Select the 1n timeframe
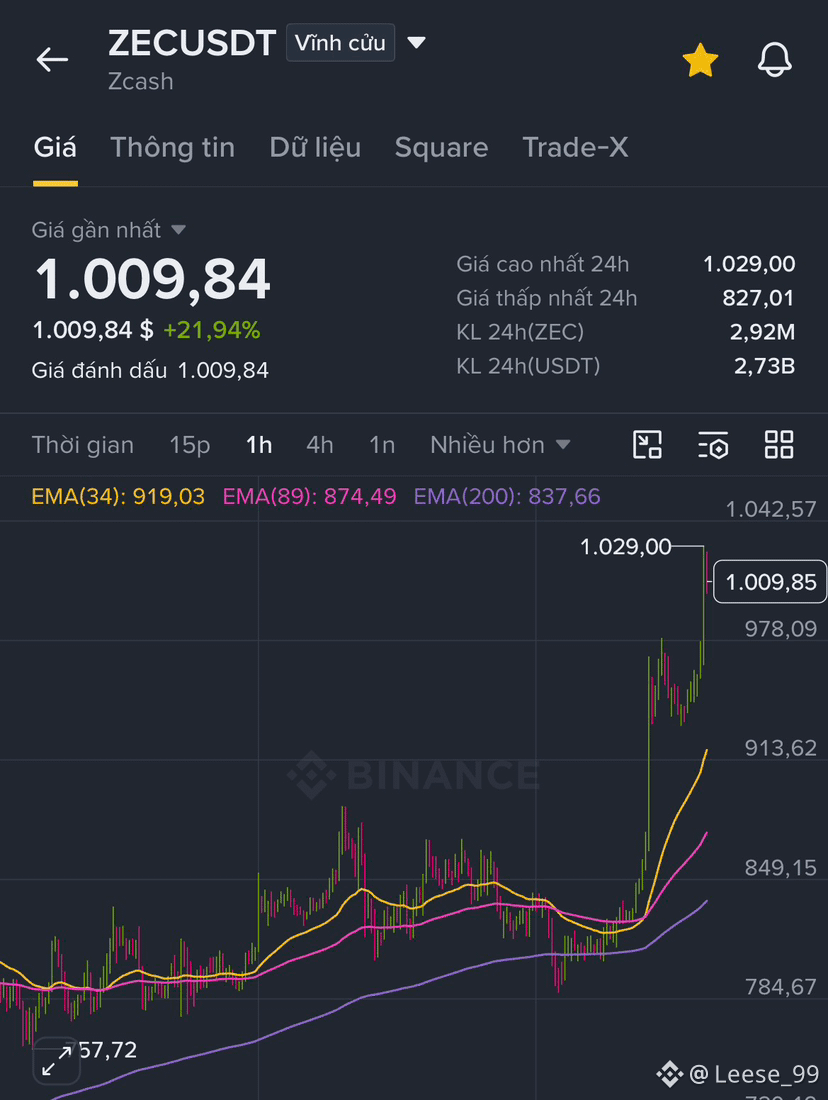Image resolution: width=828 pixels, height=1100 pixels. pos(382,445)
